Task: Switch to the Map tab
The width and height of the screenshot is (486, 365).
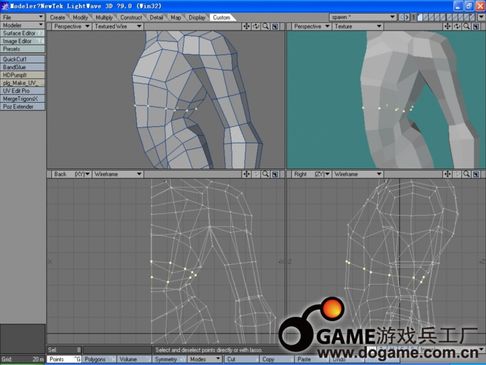Action: tap(176, 17)
